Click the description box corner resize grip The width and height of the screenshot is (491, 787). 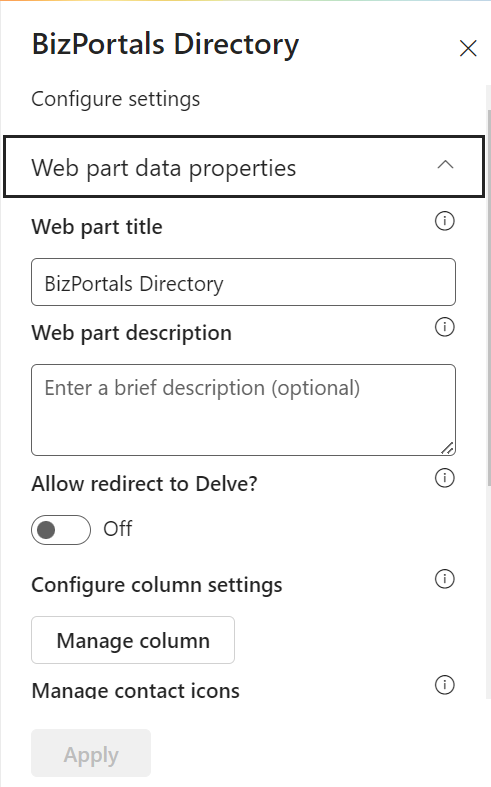(447, 448)
